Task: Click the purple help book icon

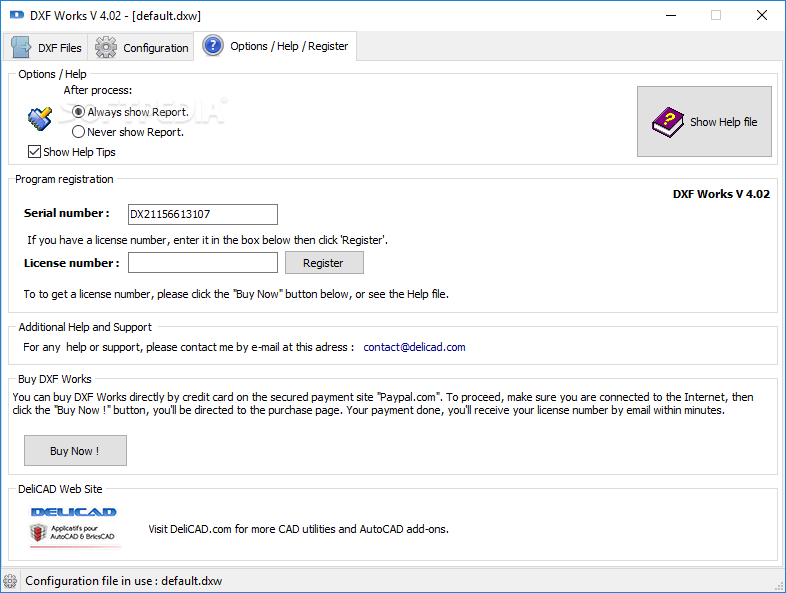Action: pos(668,122)
